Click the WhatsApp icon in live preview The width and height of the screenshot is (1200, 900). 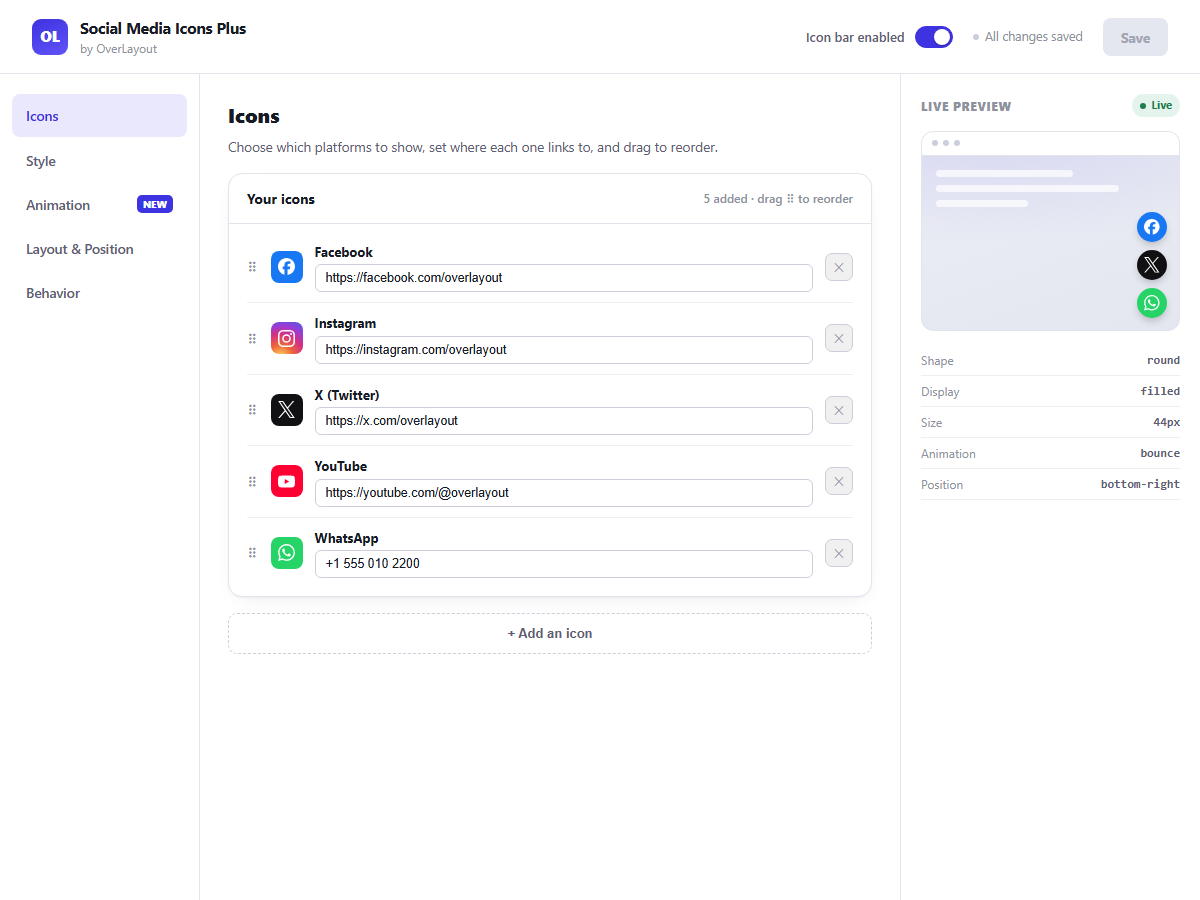point(1152,303)
